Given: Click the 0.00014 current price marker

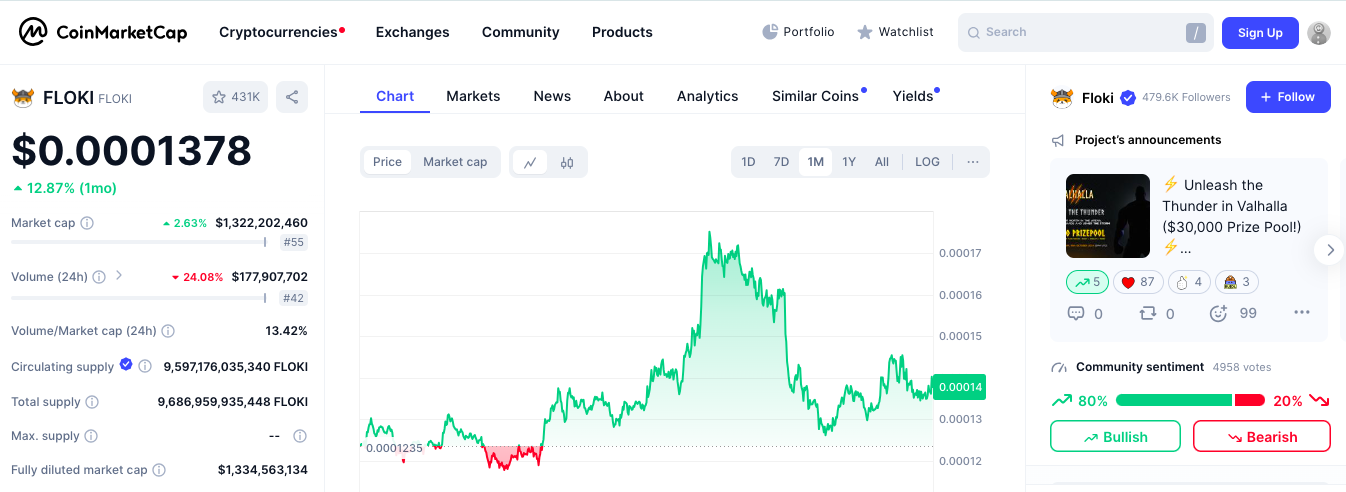Looking at the screenshot, I should pyautogui.click(x=960, y=387).
